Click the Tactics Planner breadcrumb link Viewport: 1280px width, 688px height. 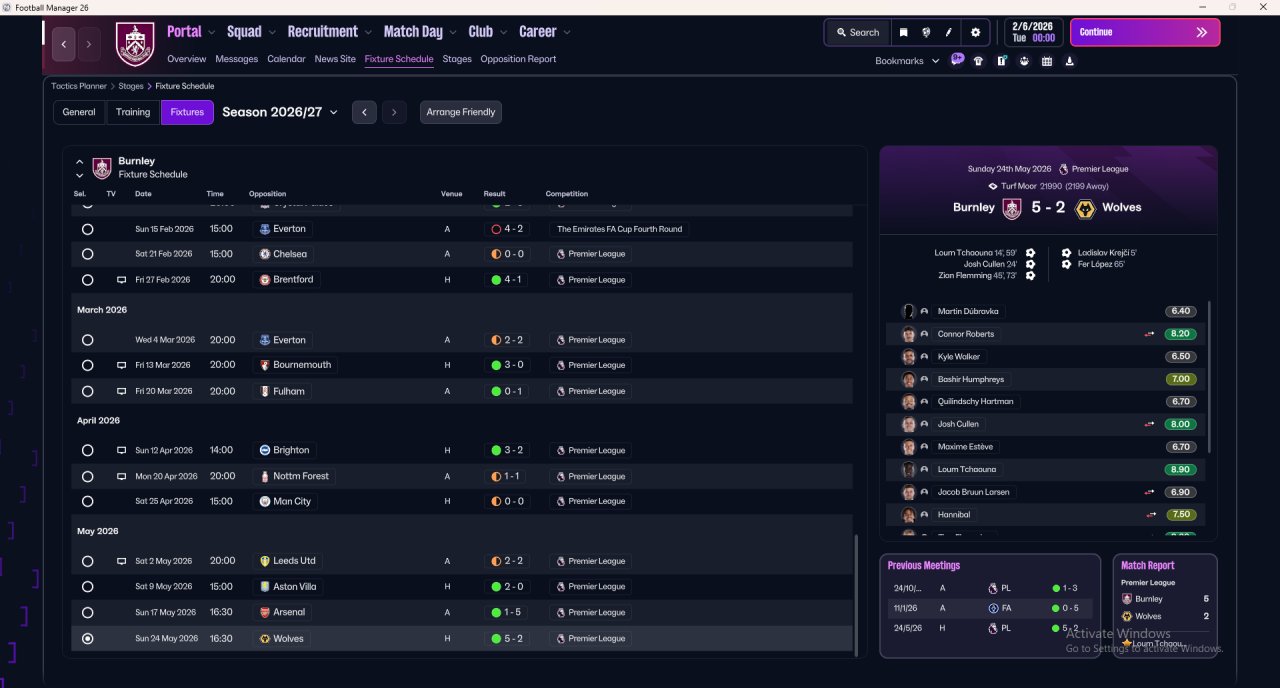tap(79, 86)
